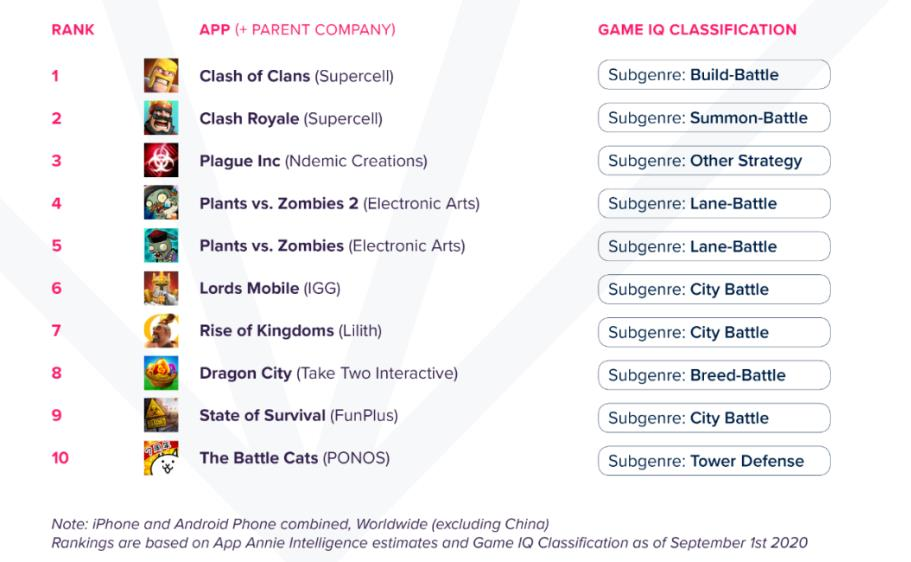Select The Battle Cats app icon
911x562 pixels.
point(161,457)
